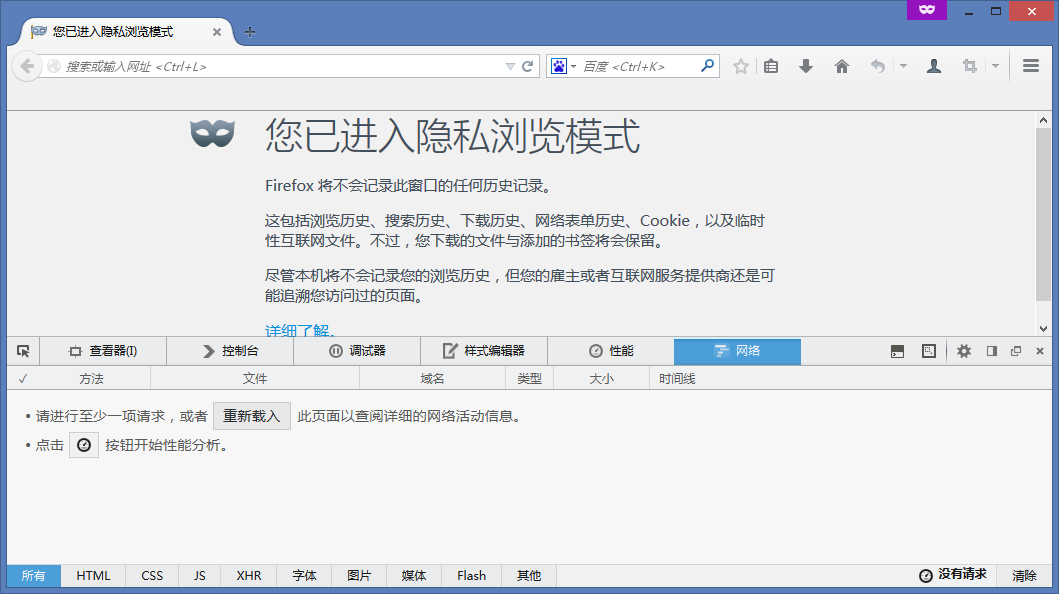The height and width of the screenshot is (594, 1059).
Task: Toggle responsive design mode icon
Action: [x=928, y=351]
